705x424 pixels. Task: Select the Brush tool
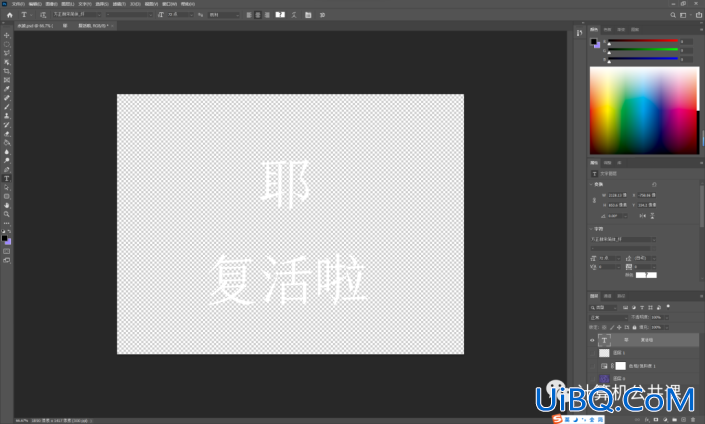point(7,107)
